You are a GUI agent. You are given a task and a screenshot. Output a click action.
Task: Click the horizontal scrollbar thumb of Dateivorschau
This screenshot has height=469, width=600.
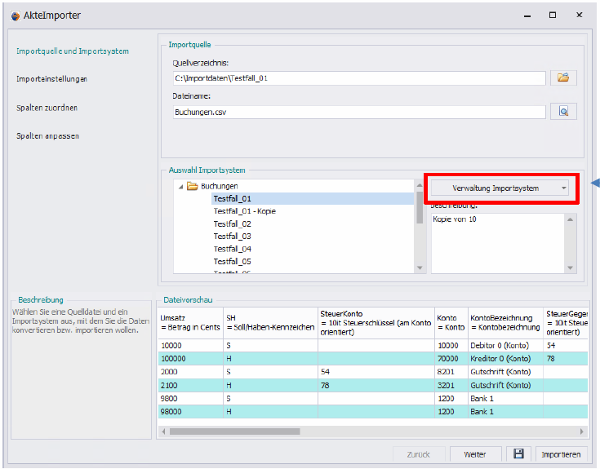[x=235, y=432]
